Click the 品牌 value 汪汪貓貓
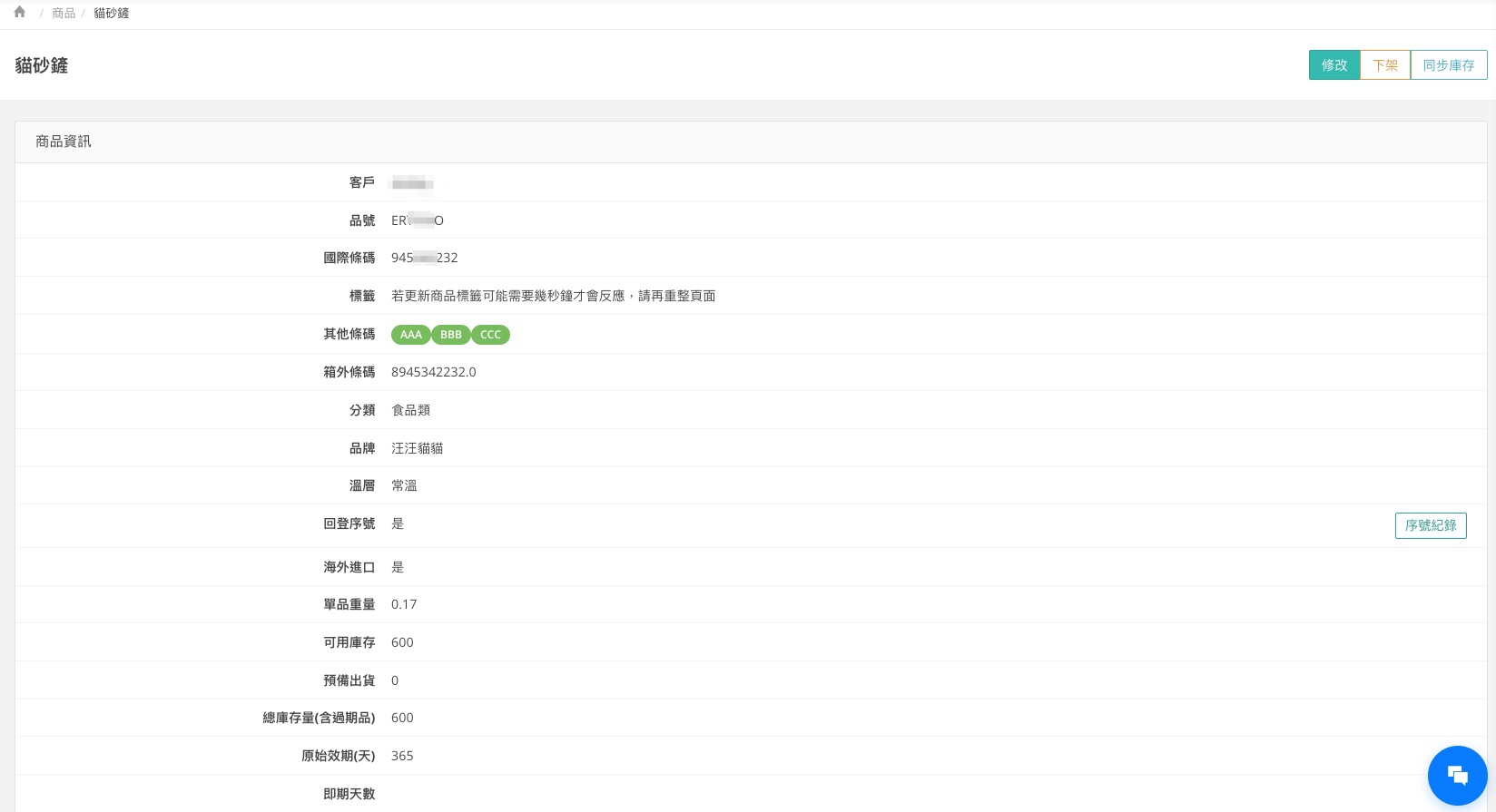Viewport: 1496px width, 812px height. [x=417, y=448]
